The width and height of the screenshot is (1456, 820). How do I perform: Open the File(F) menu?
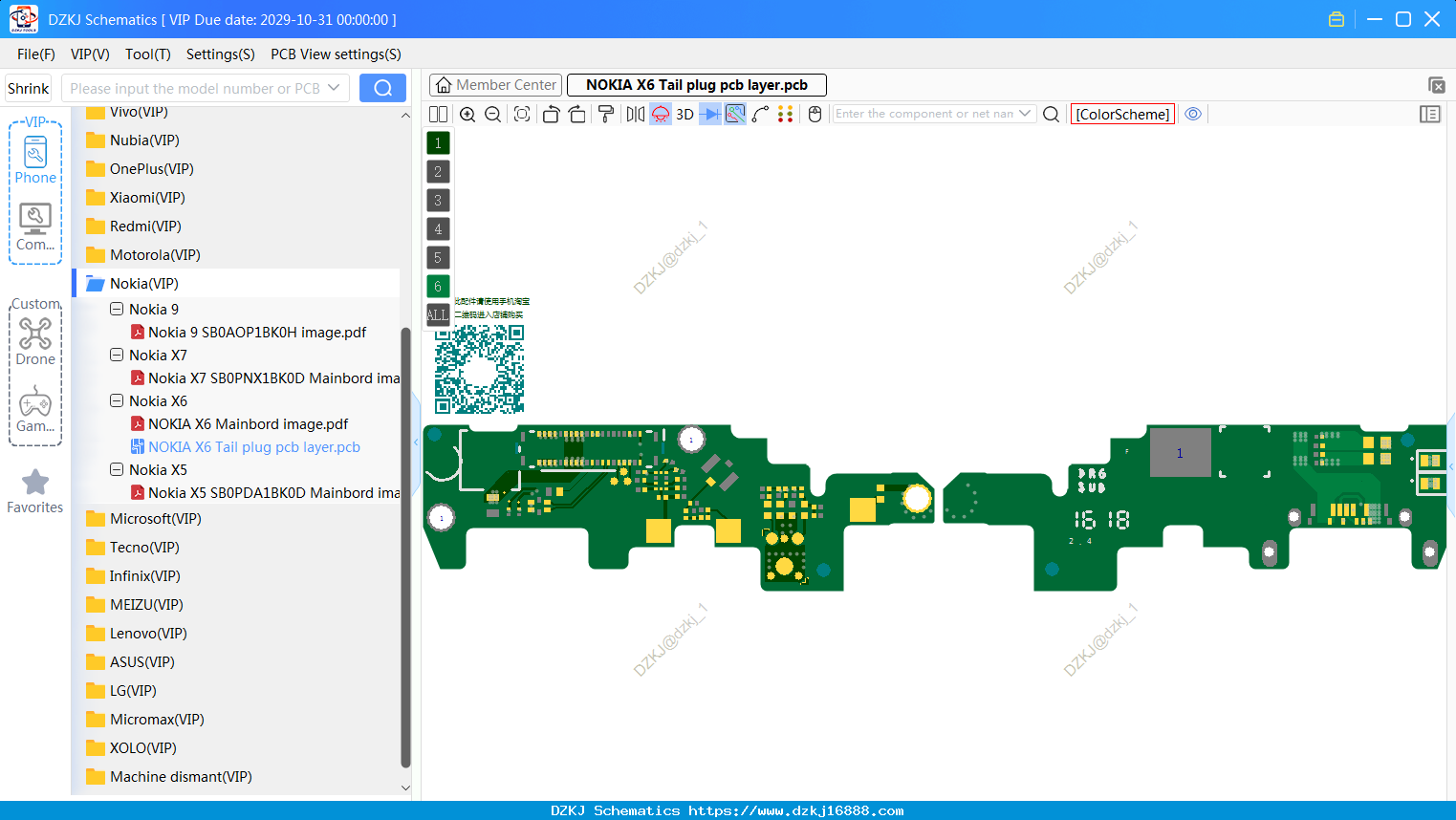click(36, 54)
